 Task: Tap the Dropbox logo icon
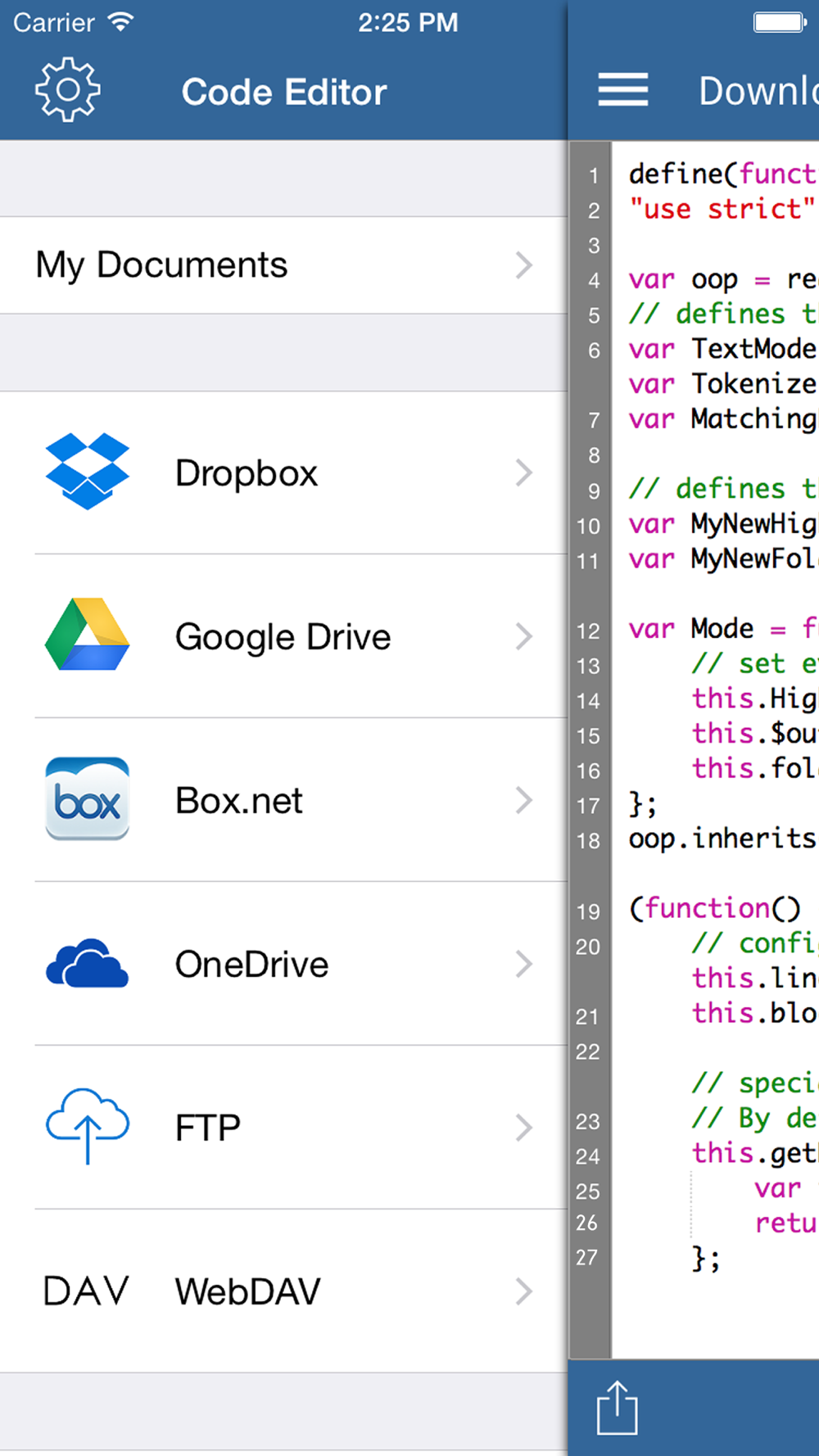(88, 472)
